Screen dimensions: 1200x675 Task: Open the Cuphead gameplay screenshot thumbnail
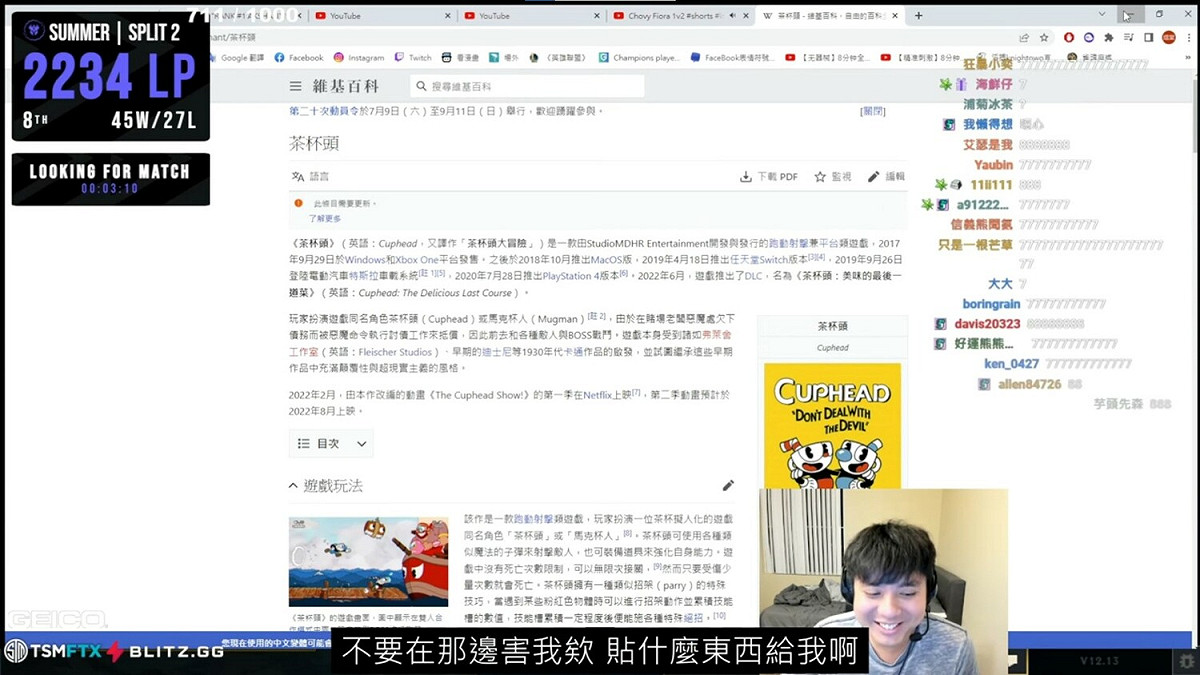point(368,561)
